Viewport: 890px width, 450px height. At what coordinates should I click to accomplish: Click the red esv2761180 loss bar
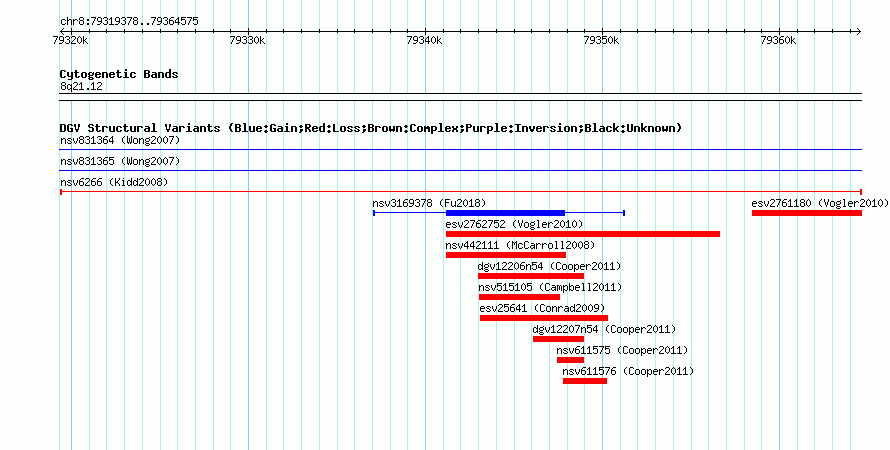[807, 213]
